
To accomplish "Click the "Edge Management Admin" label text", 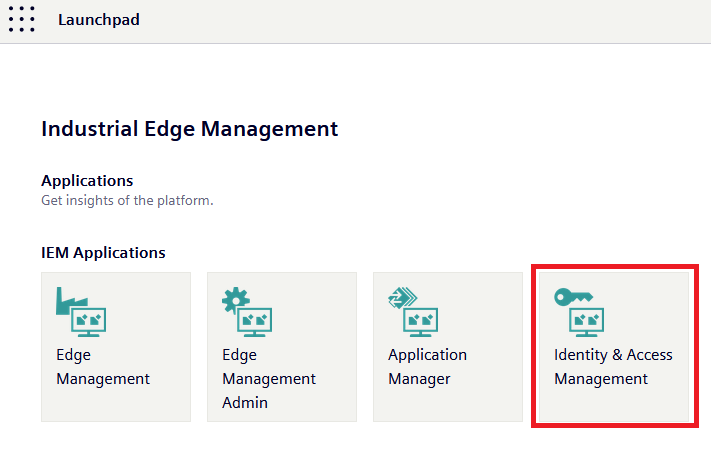I will coord(268,379).
